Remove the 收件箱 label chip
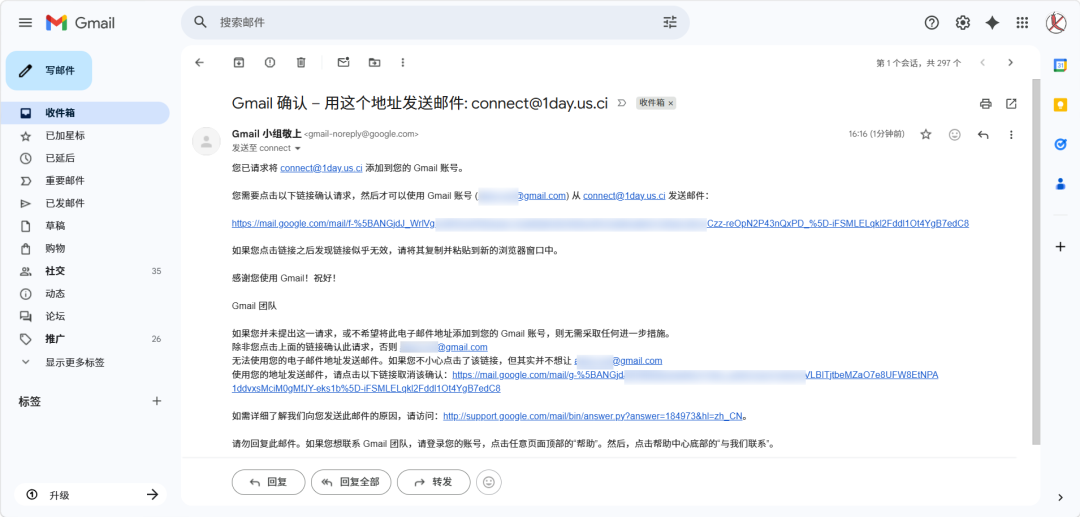 (x=672, y=103)
